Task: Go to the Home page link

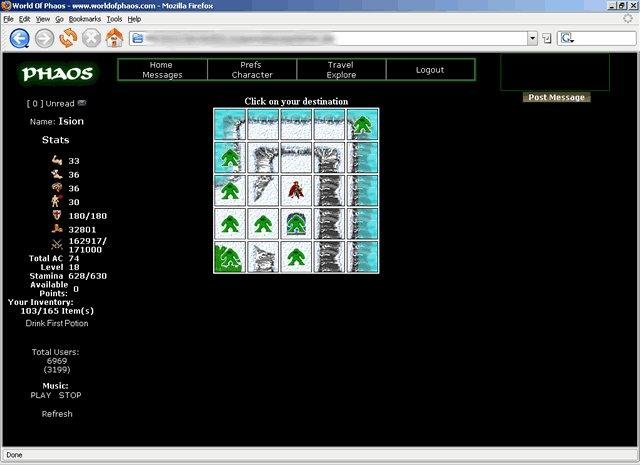Action: click(x=161, y=65)
